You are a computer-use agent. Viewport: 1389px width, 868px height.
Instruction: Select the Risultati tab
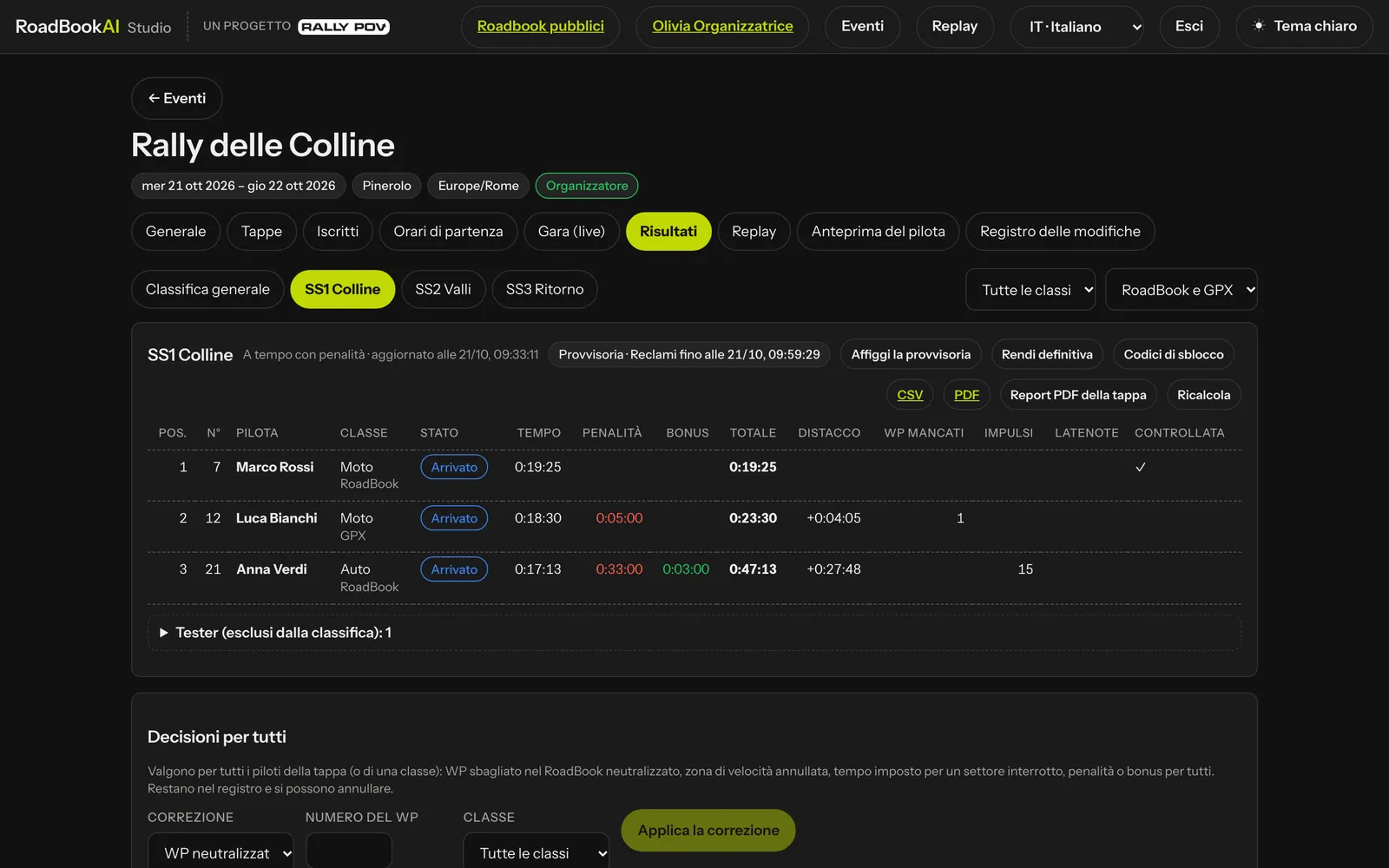click(x=668, y=232)
